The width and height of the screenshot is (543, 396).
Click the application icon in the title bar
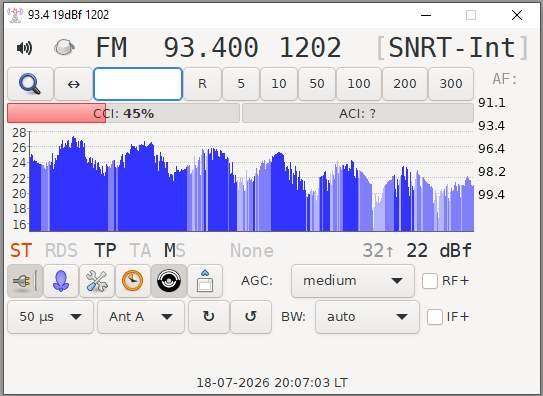click(15, 15)
